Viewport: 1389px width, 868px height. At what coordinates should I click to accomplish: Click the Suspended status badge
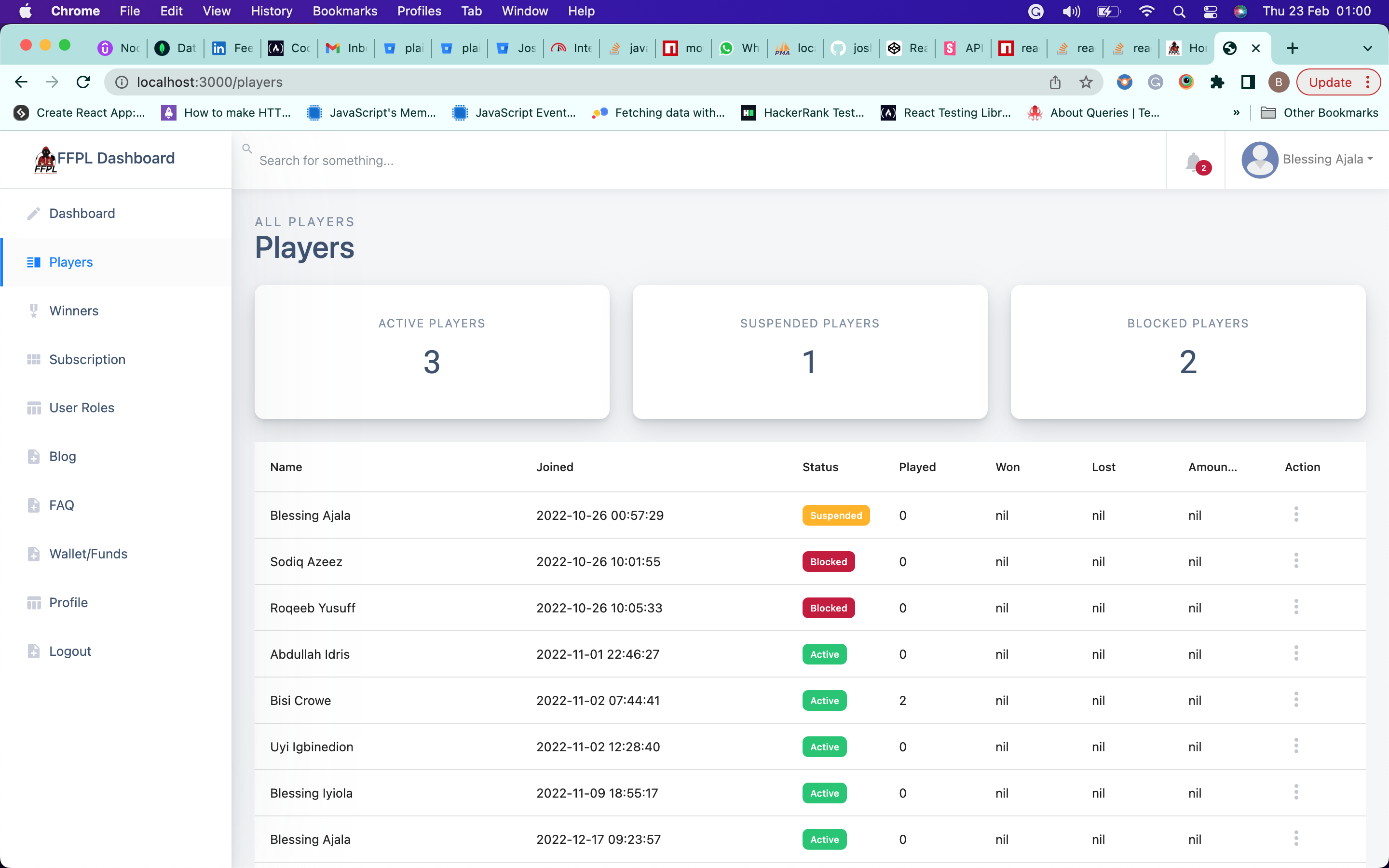click(x=836, y=515)
